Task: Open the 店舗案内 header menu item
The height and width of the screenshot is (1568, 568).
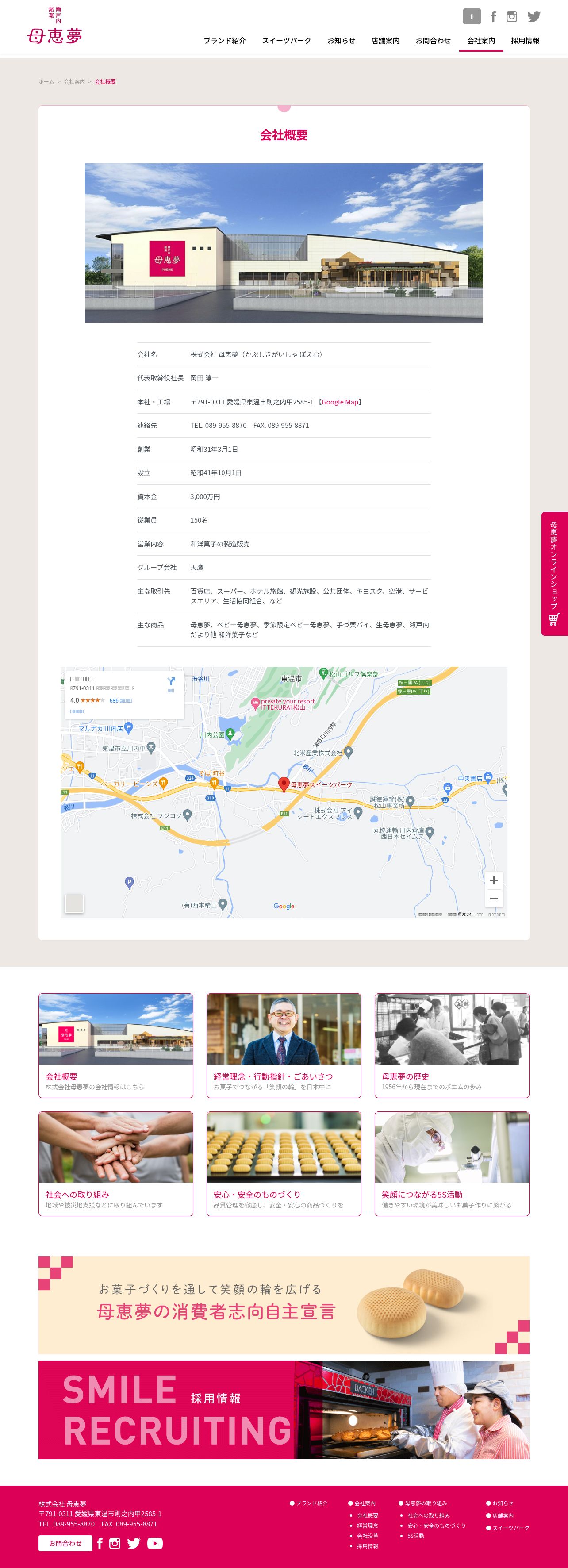Action: click(385, 41)
